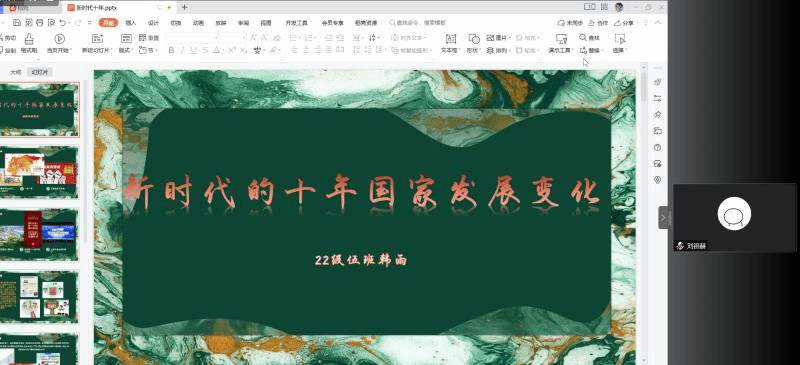Click the Undo arrow in quick toolbar
Viewport: 800px width, 365px height.
(x=62, y=23)
